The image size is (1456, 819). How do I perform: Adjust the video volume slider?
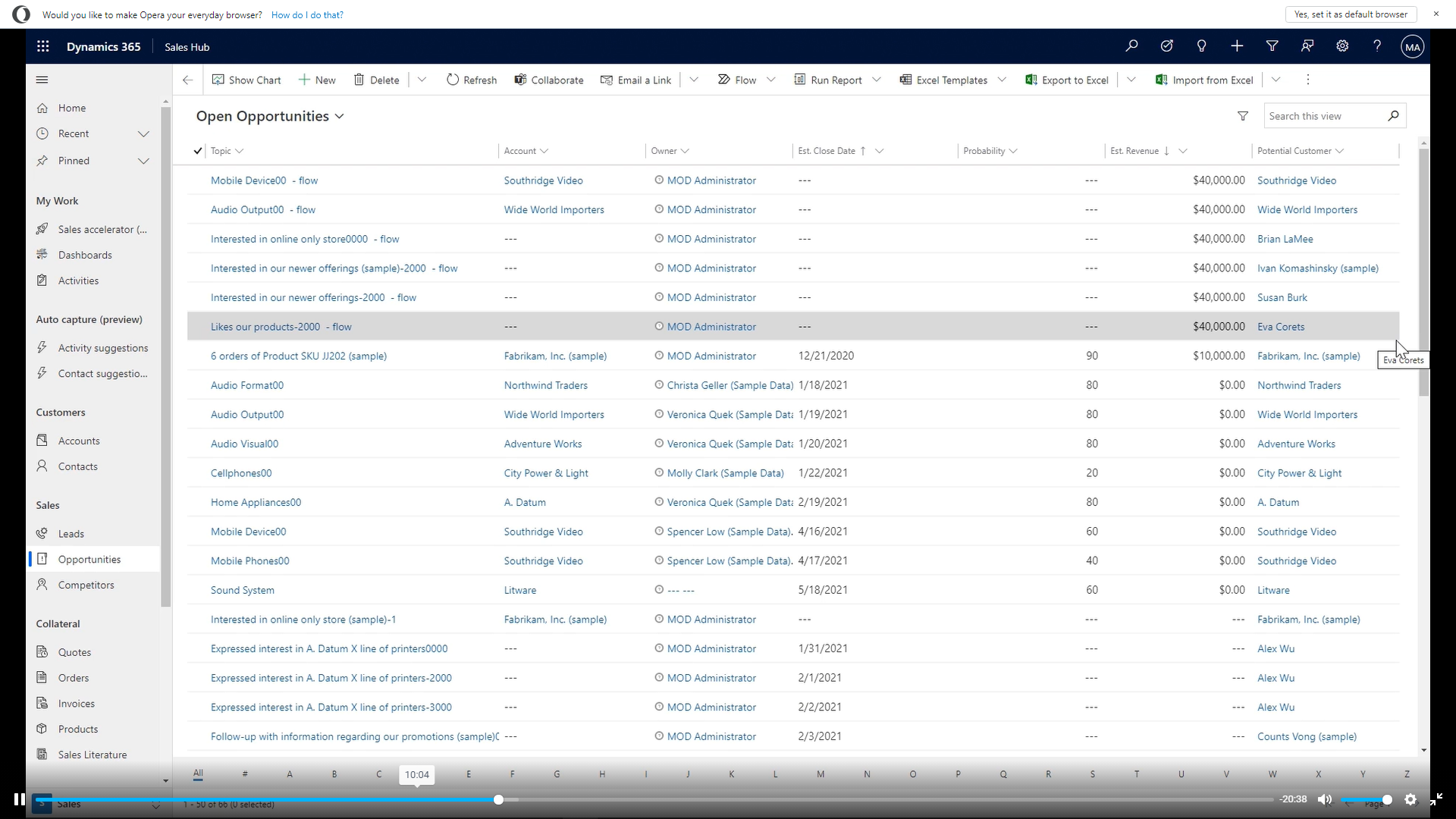pos(1365,799)
